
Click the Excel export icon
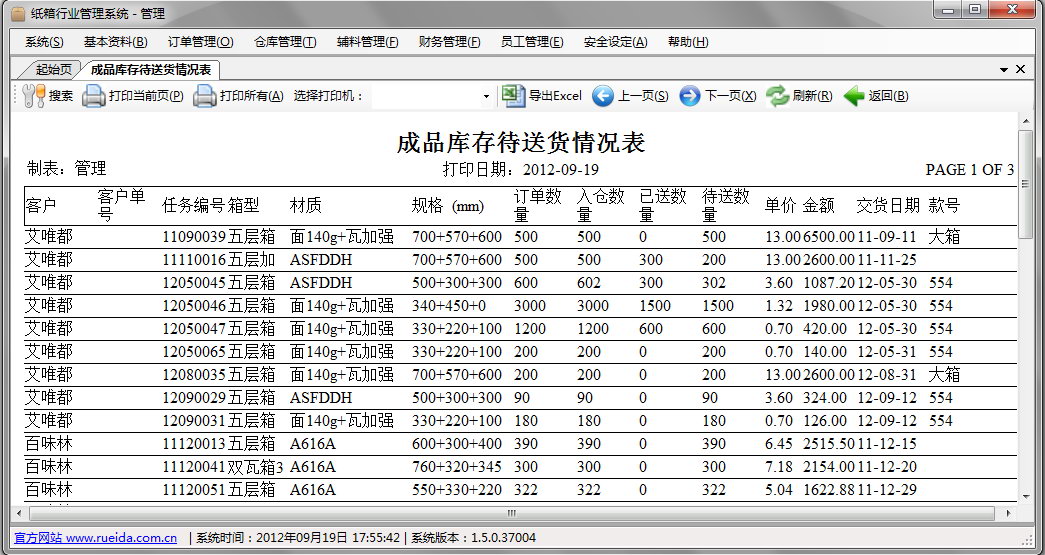pyautogui.click(x=513, y=96)
